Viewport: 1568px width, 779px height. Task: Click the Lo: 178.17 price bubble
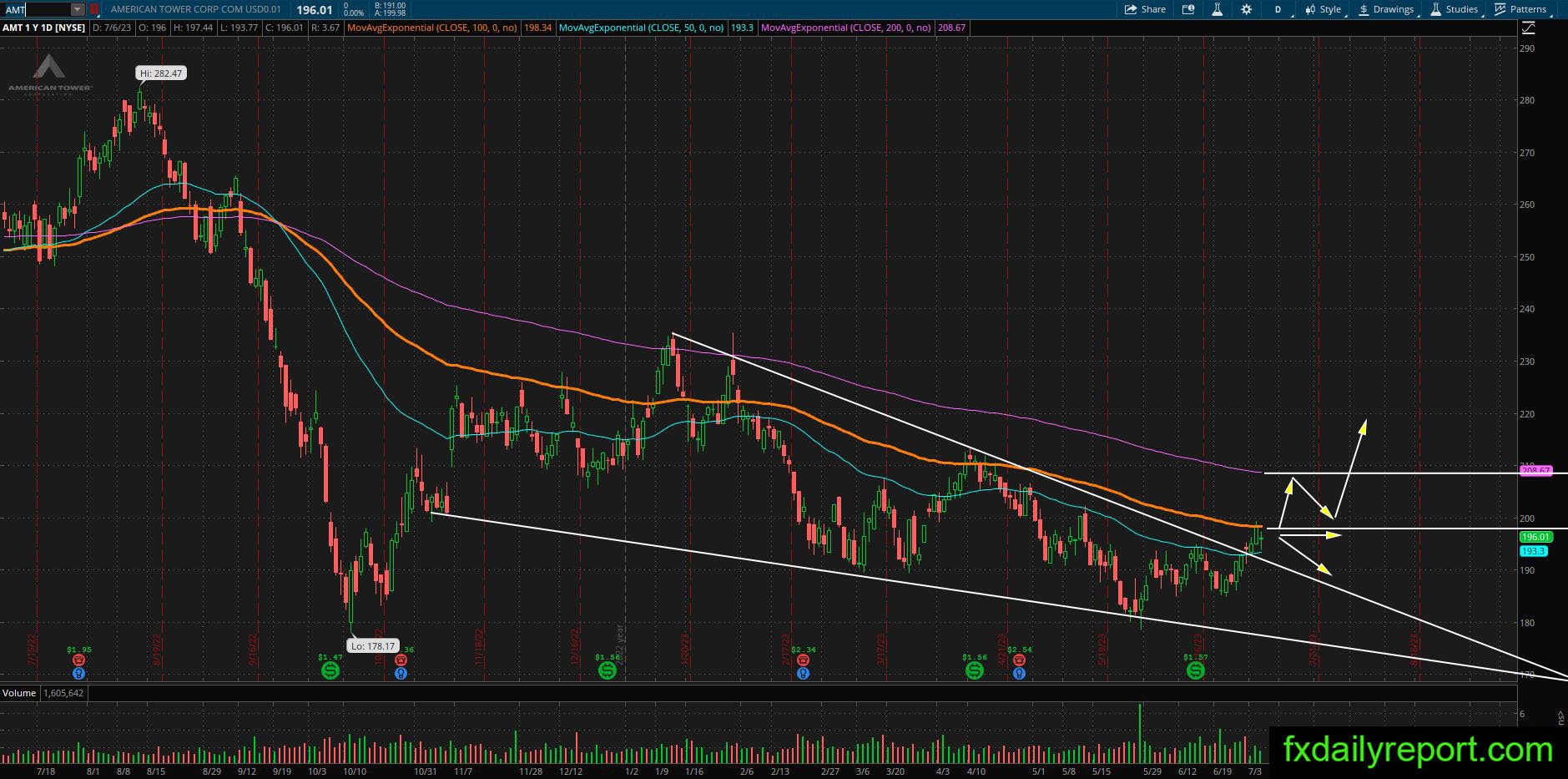click(373, 645)
